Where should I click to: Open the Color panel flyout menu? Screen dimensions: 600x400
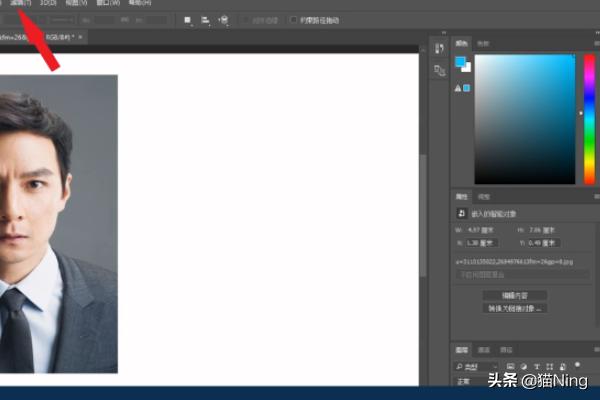[597, 44]
